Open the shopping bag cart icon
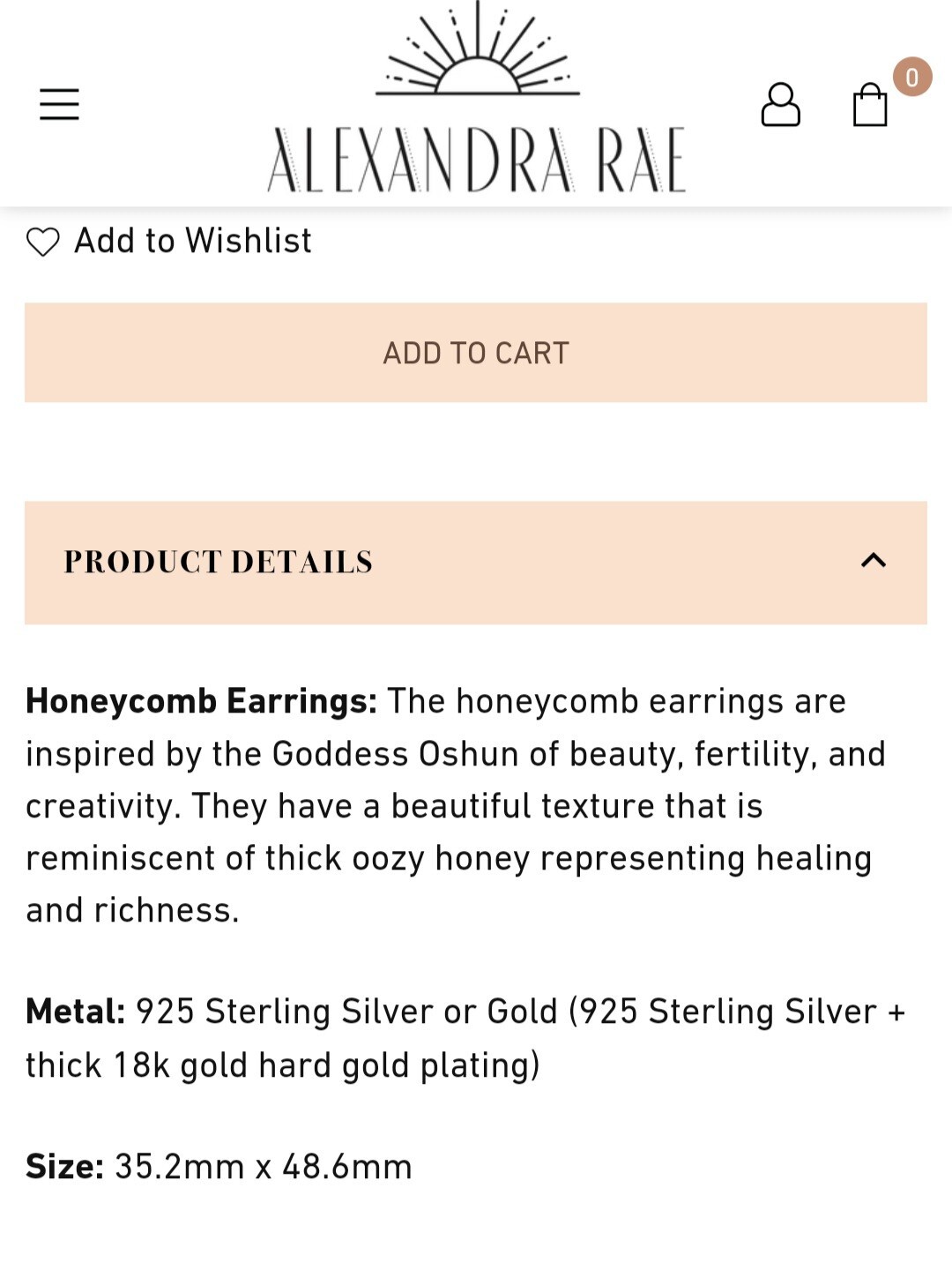 pyautogui.click(x=869, y=106)
